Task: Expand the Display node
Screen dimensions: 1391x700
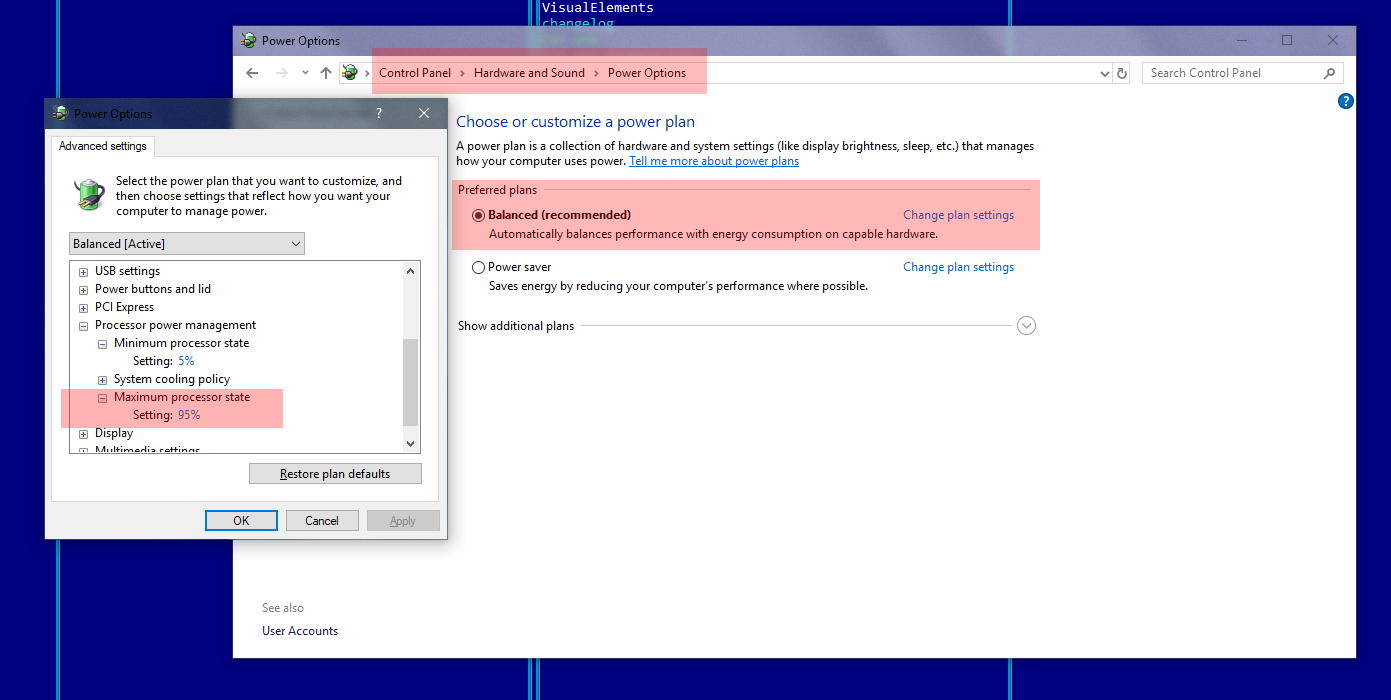Action: pos(83,434)
